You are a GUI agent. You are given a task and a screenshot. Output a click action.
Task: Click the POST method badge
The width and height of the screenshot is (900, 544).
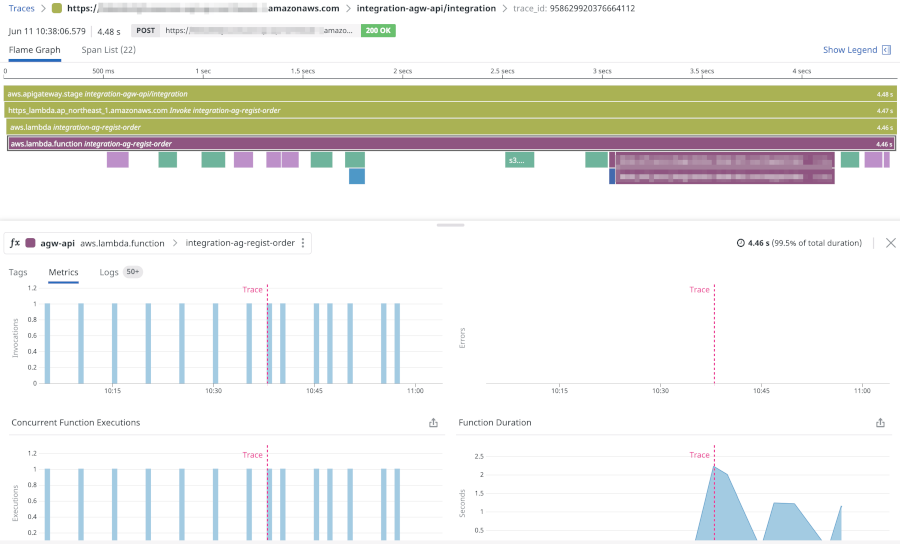pos(145,30)
